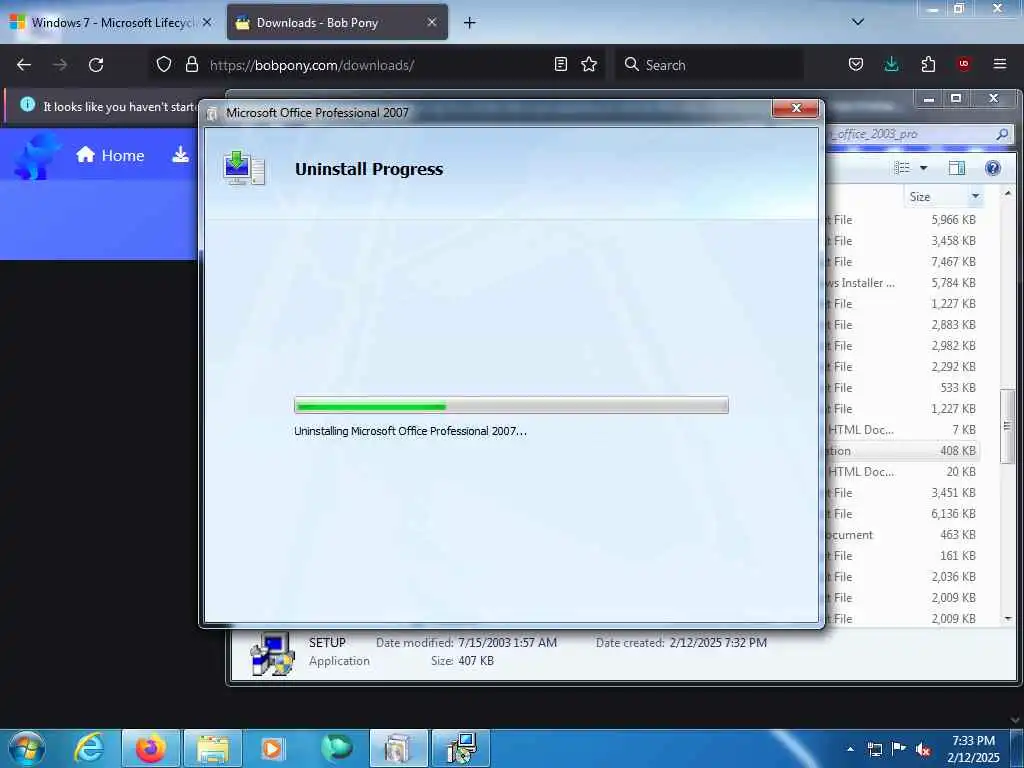List all tabs with the chevron
Image resolution: width=1024 pixels, height=768 pixels.
pyautogui.click(x=858, y=22)
